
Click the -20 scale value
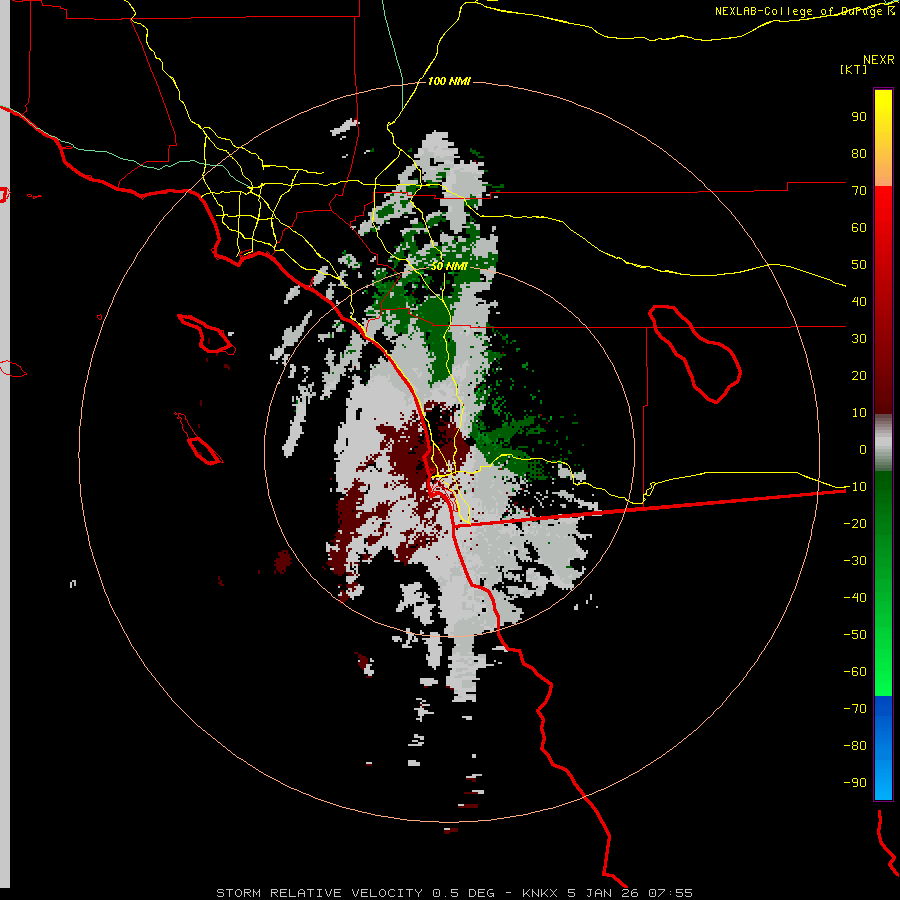tap(855, 523)
